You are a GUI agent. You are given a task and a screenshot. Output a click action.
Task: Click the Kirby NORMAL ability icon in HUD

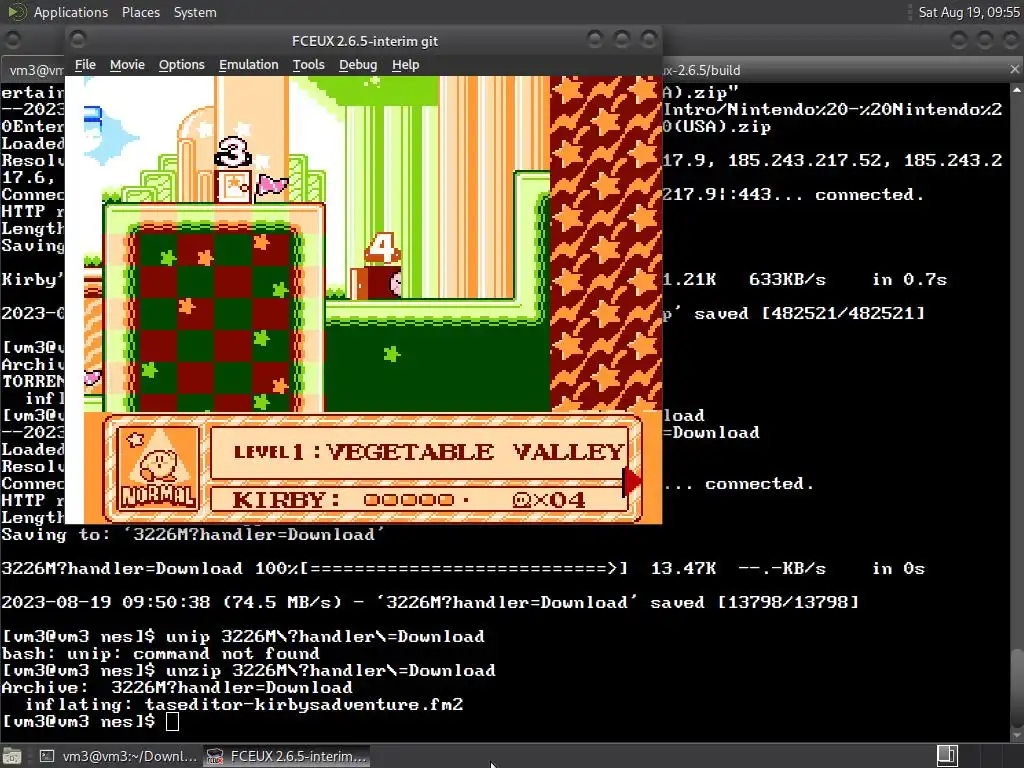tap(158, 468)
